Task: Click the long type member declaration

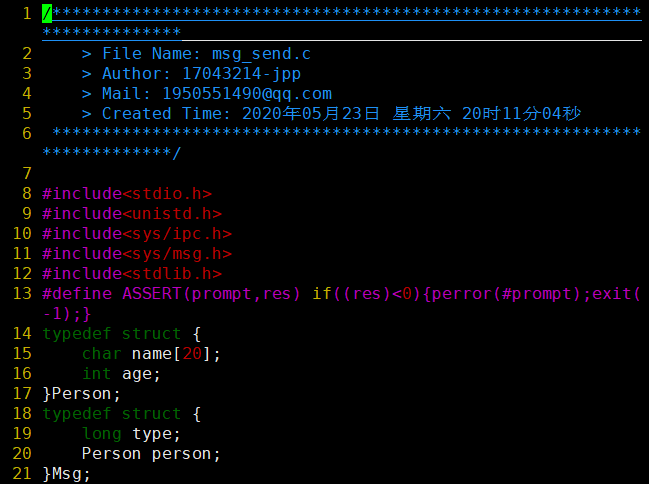Action: coord(131,434)
